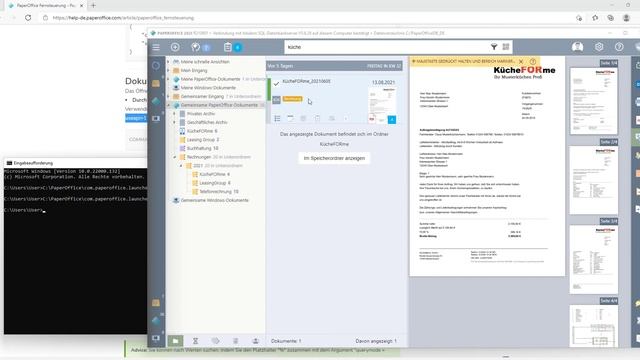Click the red PDF icon beside document thumbnail

click(x=372, y=119)
